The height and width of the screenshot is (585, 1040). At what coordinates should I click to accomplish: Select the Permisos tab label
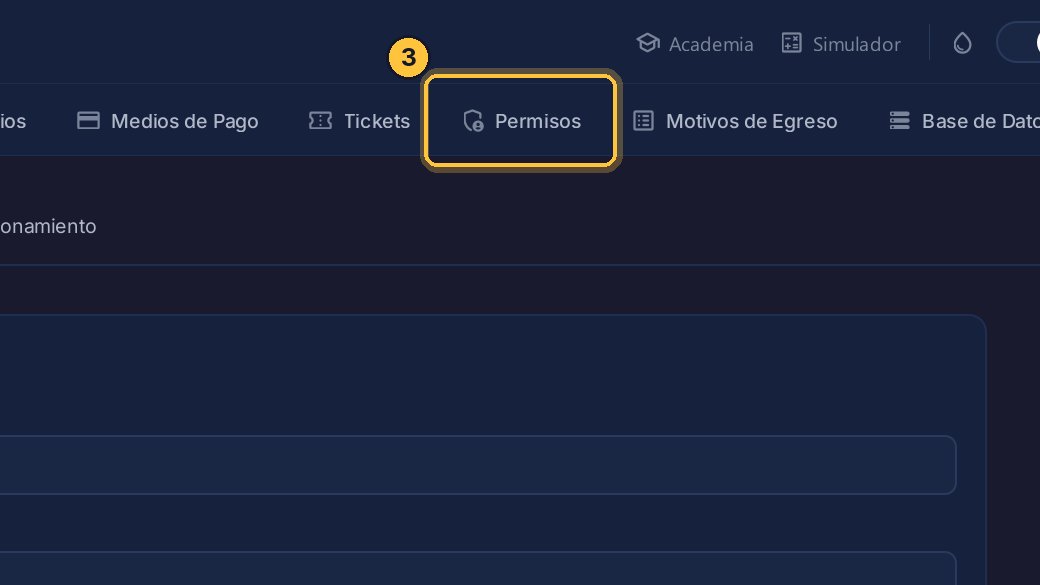coord(538,121)
